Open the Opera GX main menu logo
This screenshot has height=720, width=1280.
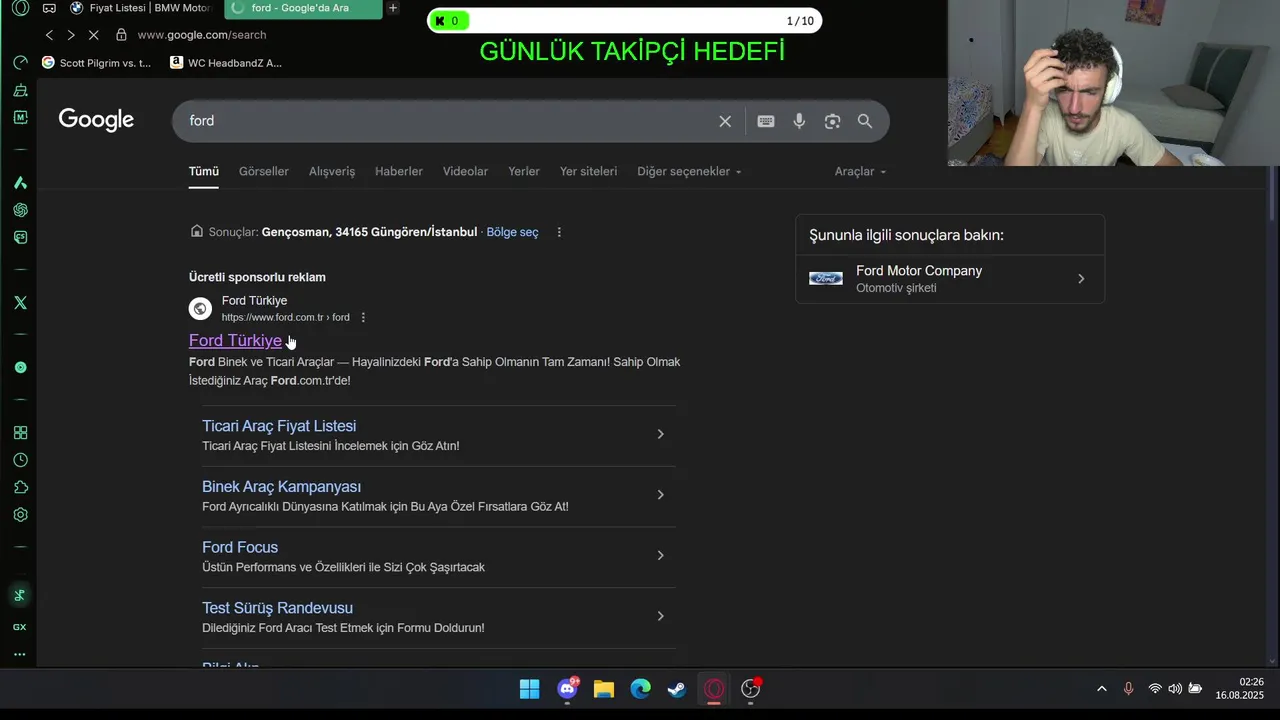(20, 8)
